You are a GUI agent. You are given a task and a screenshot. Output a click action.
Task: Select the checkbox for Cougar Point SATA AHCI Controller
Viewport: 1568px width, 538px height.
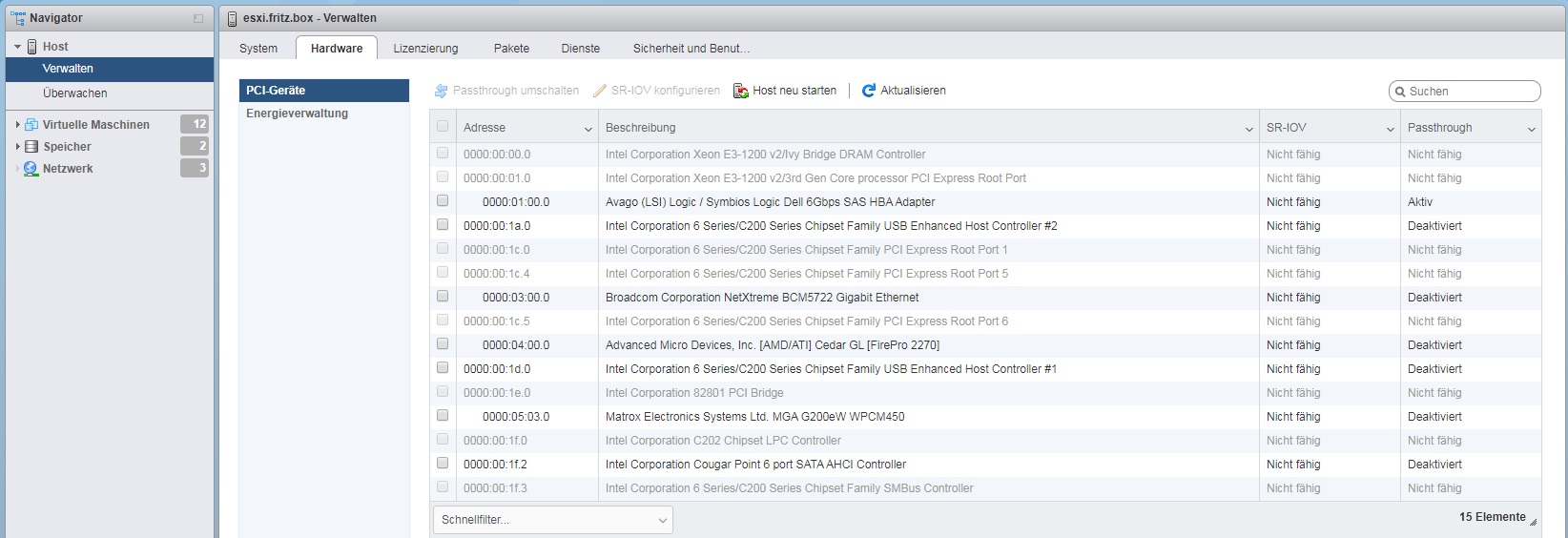click(x=443, y=464)
